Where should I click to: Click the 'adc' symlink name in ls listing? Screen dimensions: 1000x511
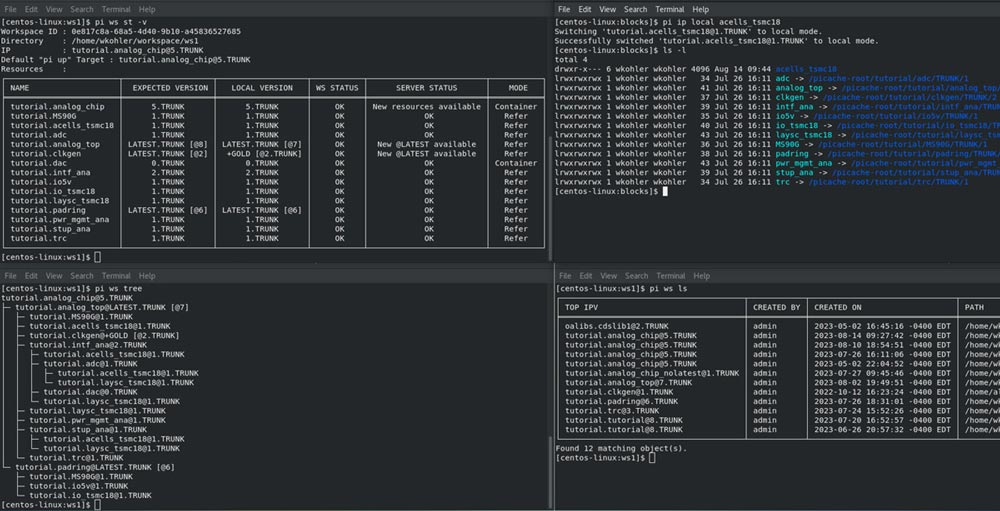click(x=783, y=78)
